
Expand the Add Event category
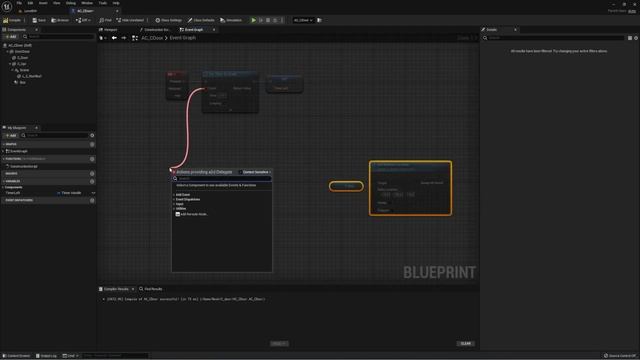tap(174, 195)
